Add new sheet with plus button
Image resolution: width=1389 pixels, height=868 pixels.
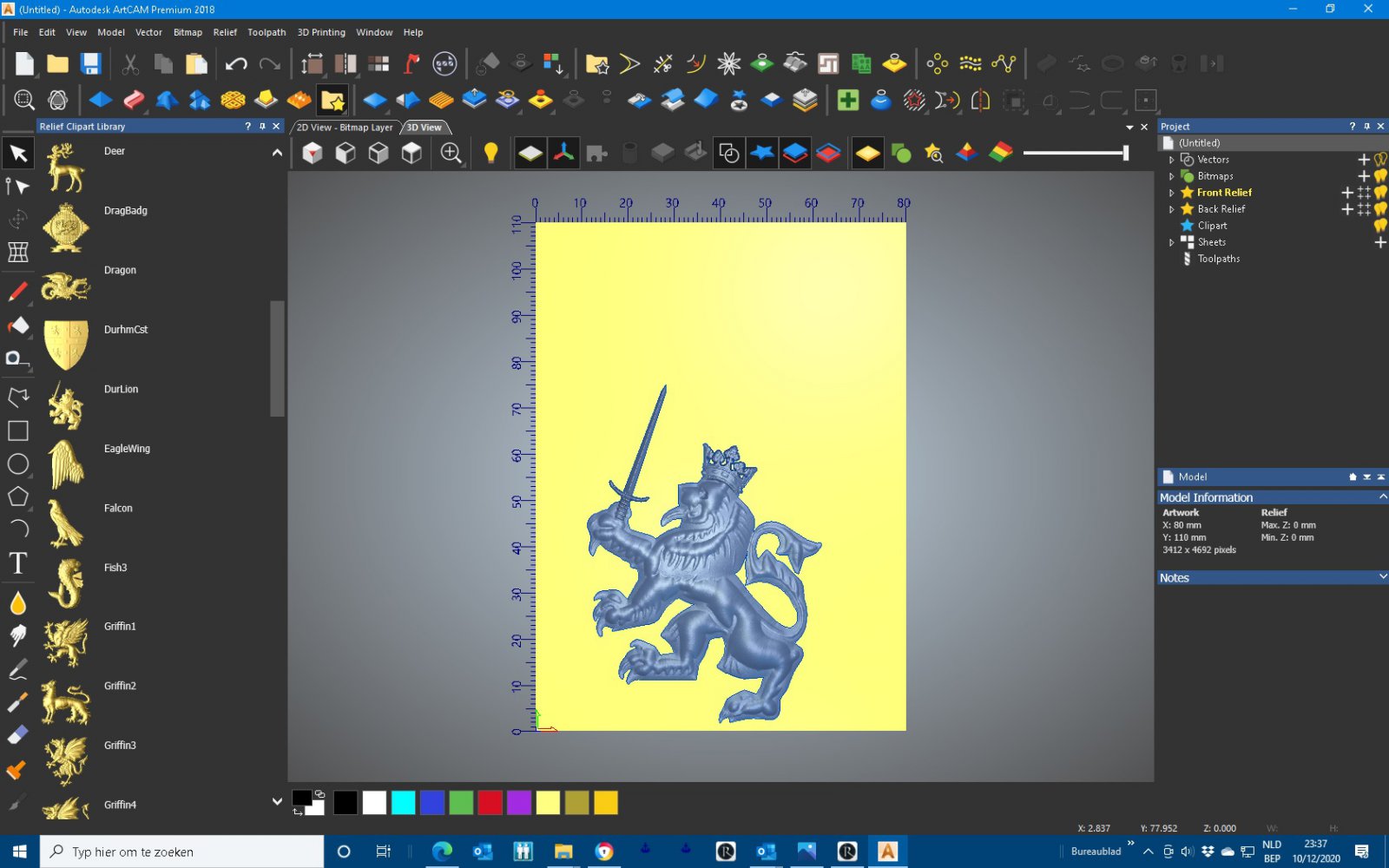point(1380,242)
